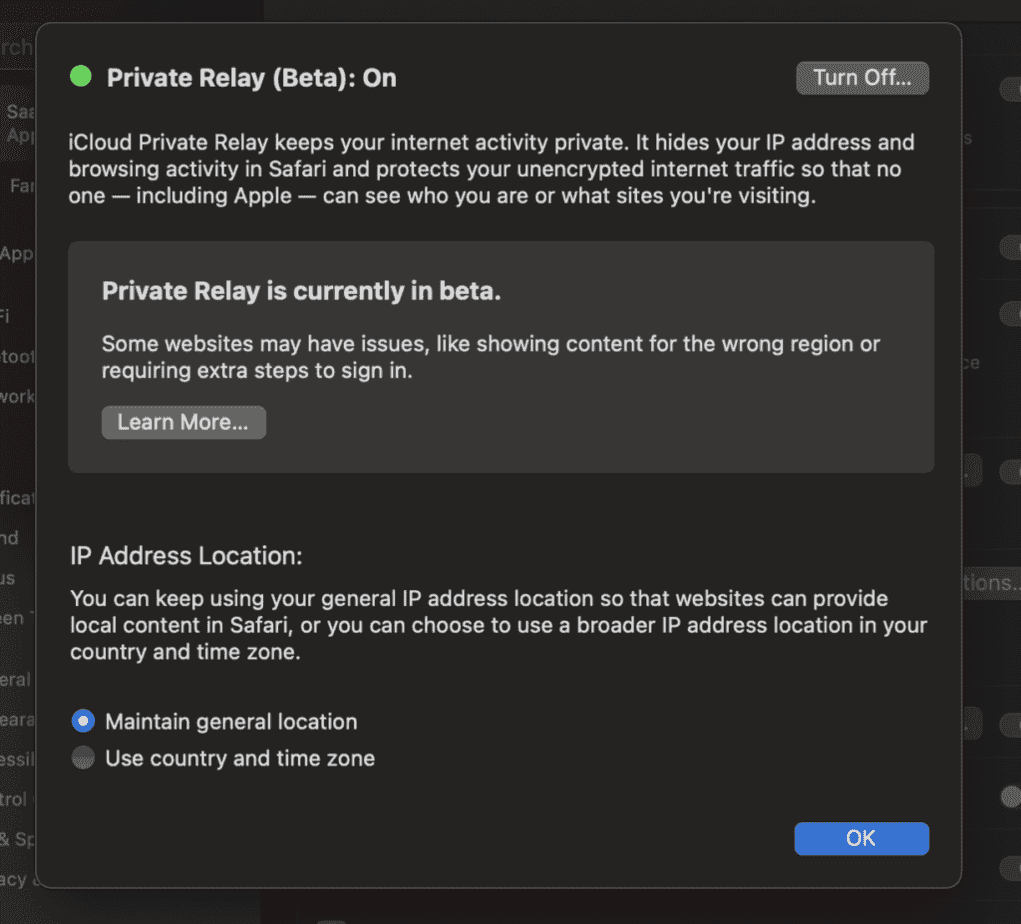Click the 'Private Relay is currently in beta' heading
The height and width of the screenshot is (924, 1021).
(301, 292)
